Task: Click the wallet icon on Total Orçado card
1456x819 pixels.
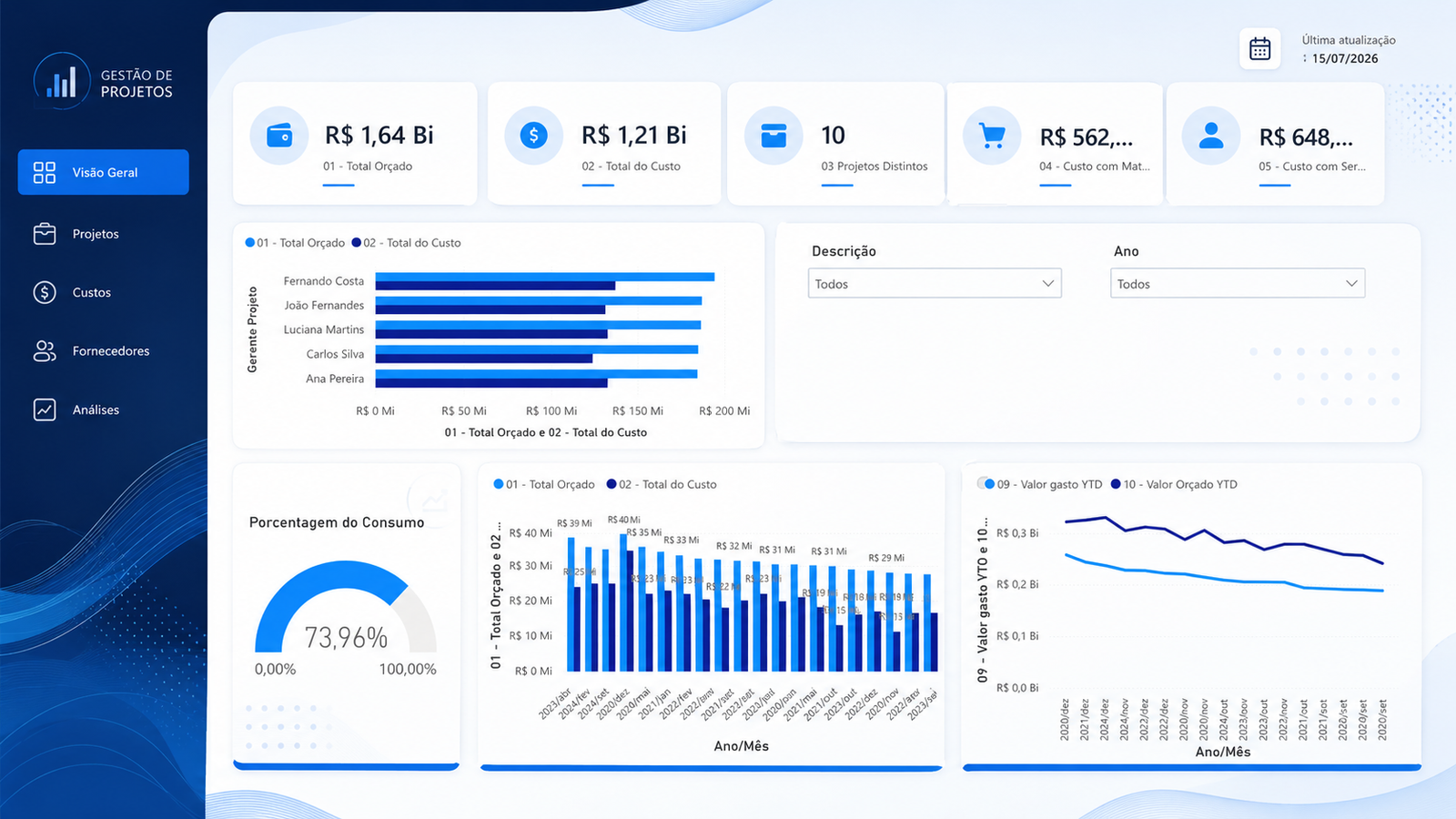Action: [x=279, y=136]
